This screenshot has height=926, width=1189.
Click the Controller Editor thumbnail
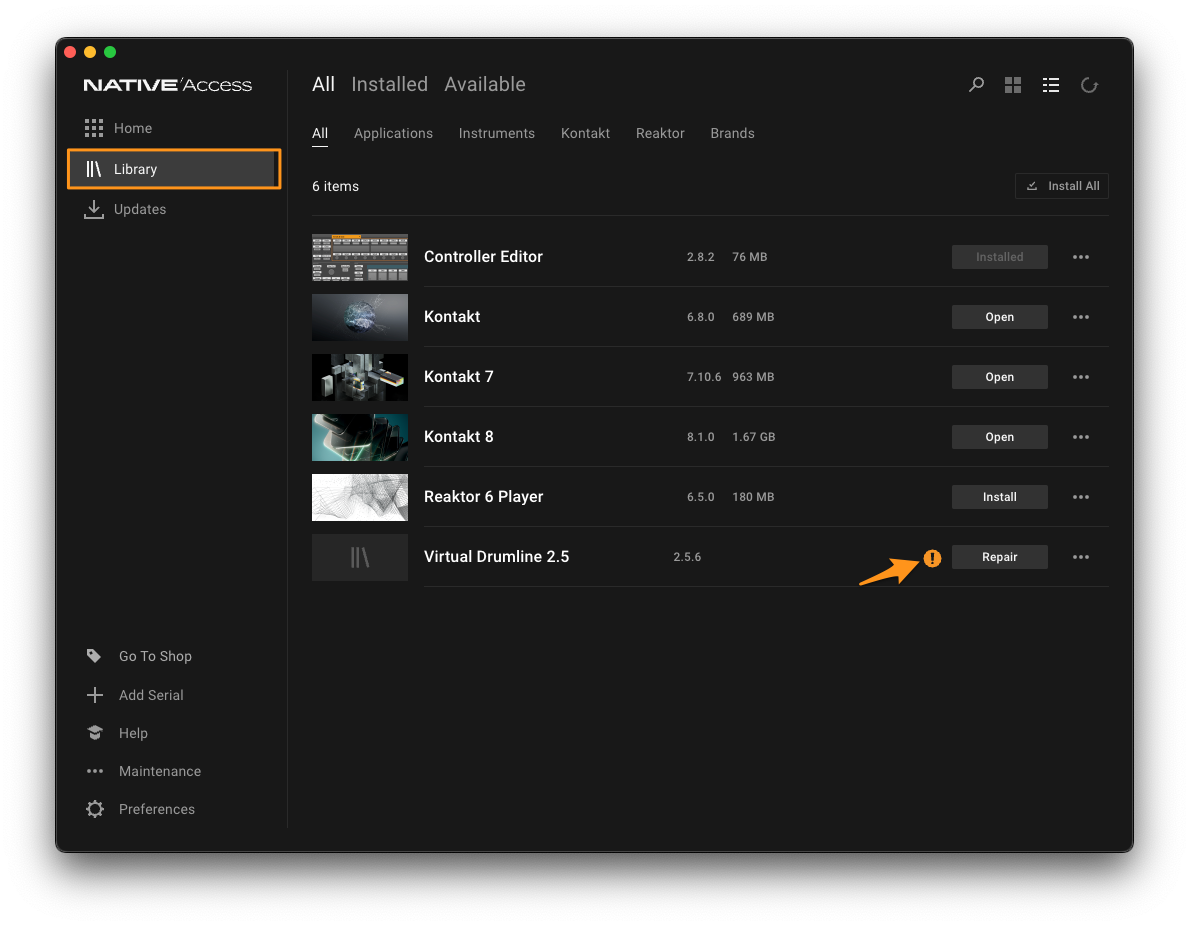pyautogui.click(x=360, y=257)
